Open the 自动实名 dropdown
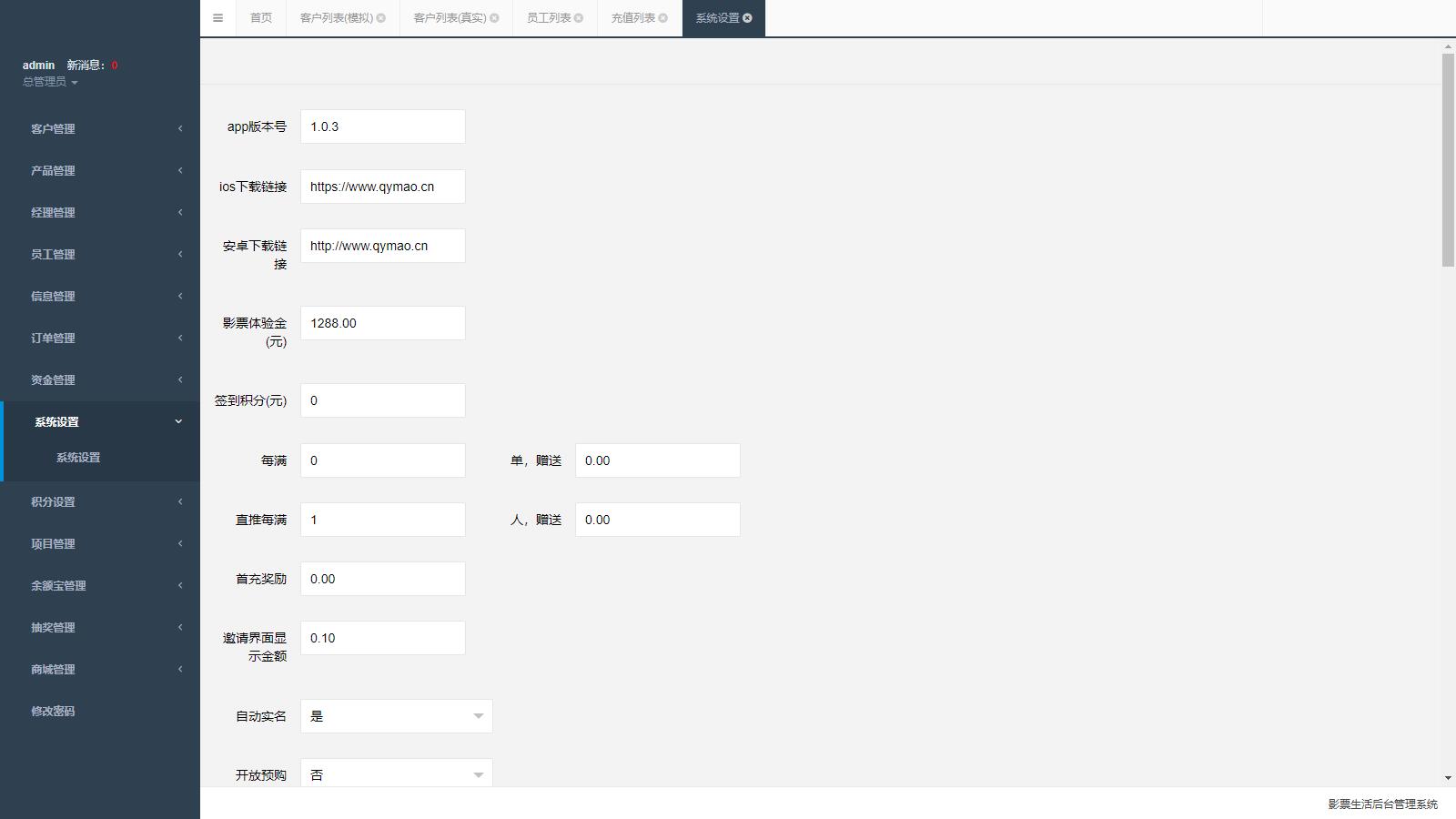 396,716
